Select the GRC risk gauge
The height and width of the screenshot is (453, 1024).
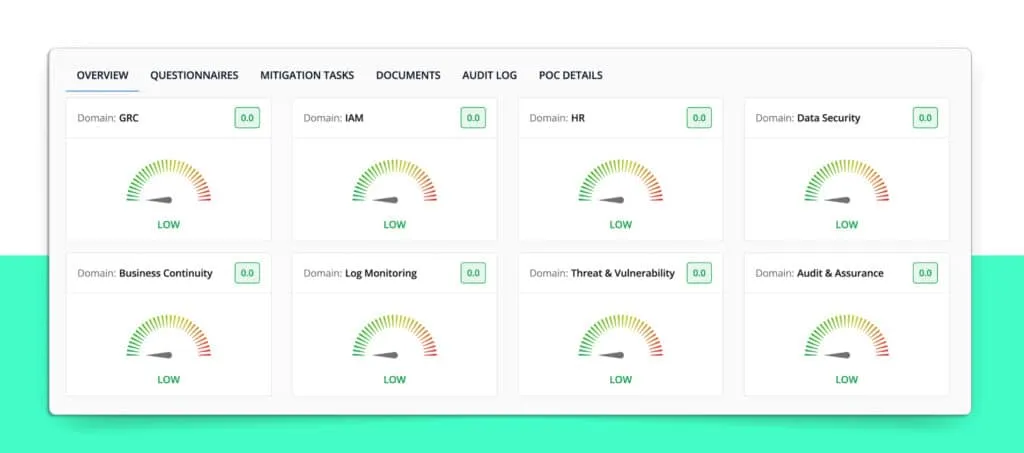click(168, 181)
